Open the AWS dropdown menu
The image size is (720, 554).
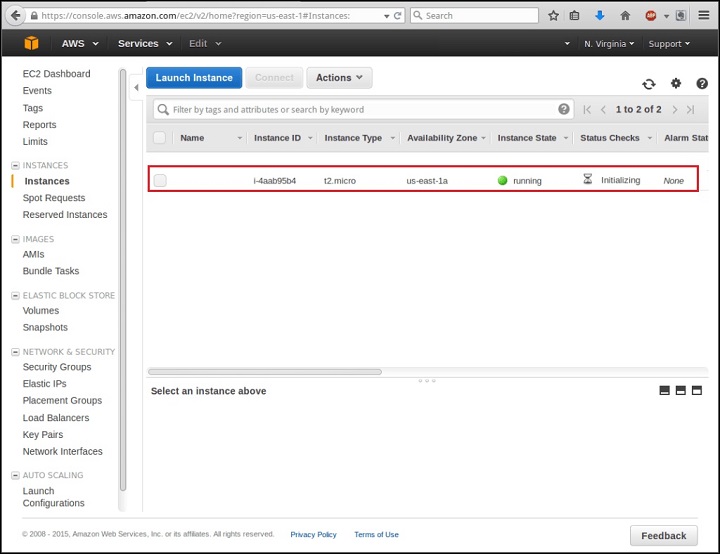point(80,44)
